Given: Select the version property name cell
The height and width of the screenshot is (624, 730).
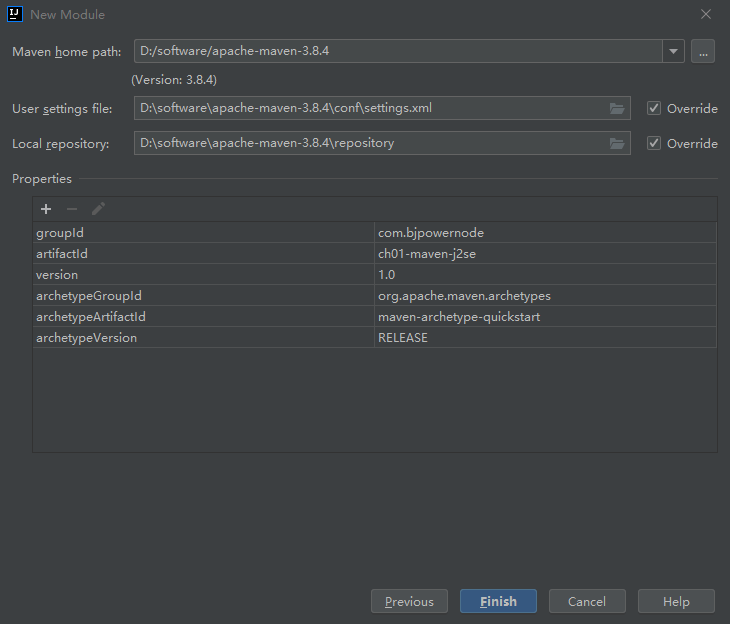Looking at the screenshot, I should [x=203, y=274].
